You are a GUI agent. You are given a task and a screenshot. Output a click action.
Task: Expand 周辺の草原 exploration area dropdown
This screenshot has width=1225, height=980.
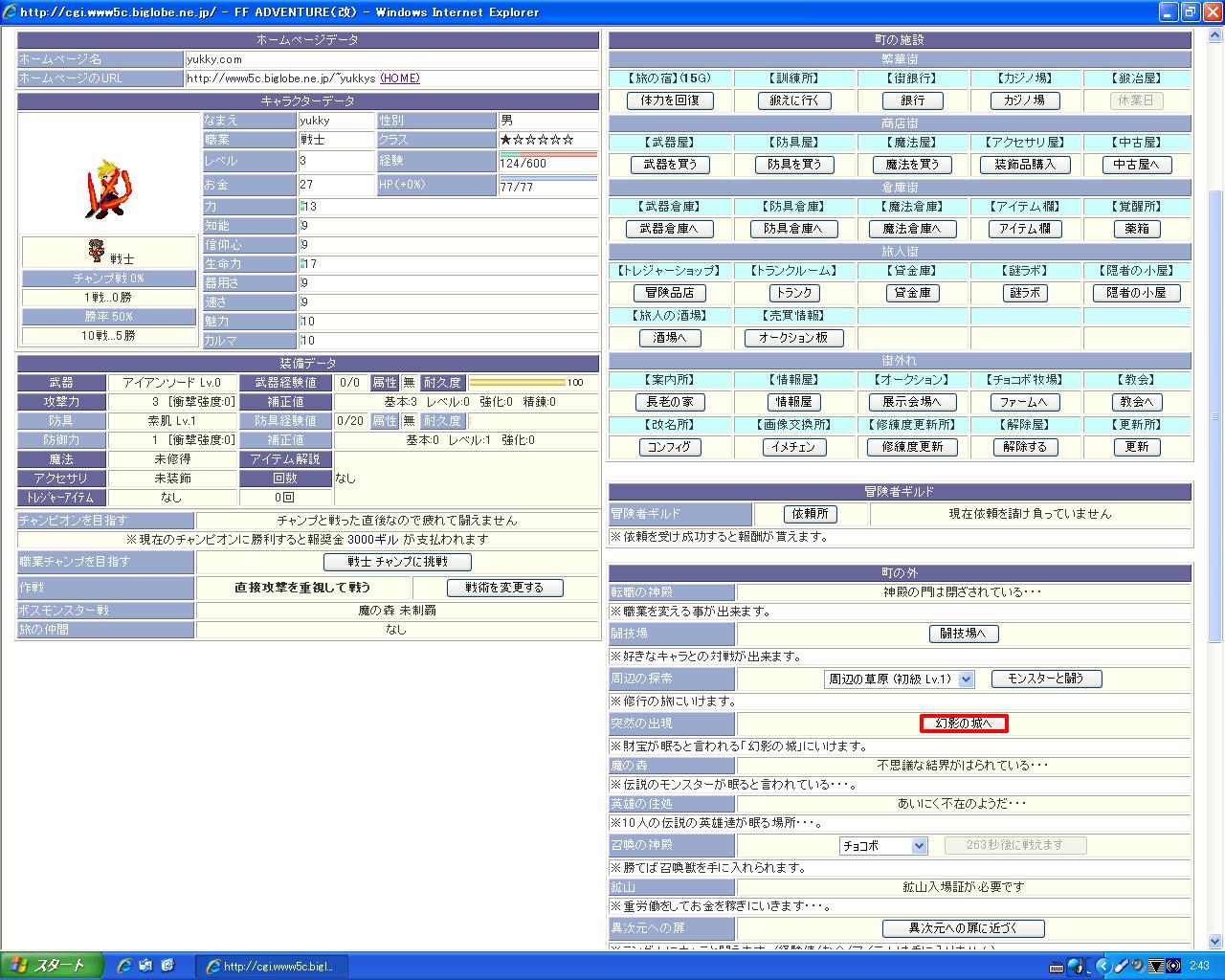(900, 679)
